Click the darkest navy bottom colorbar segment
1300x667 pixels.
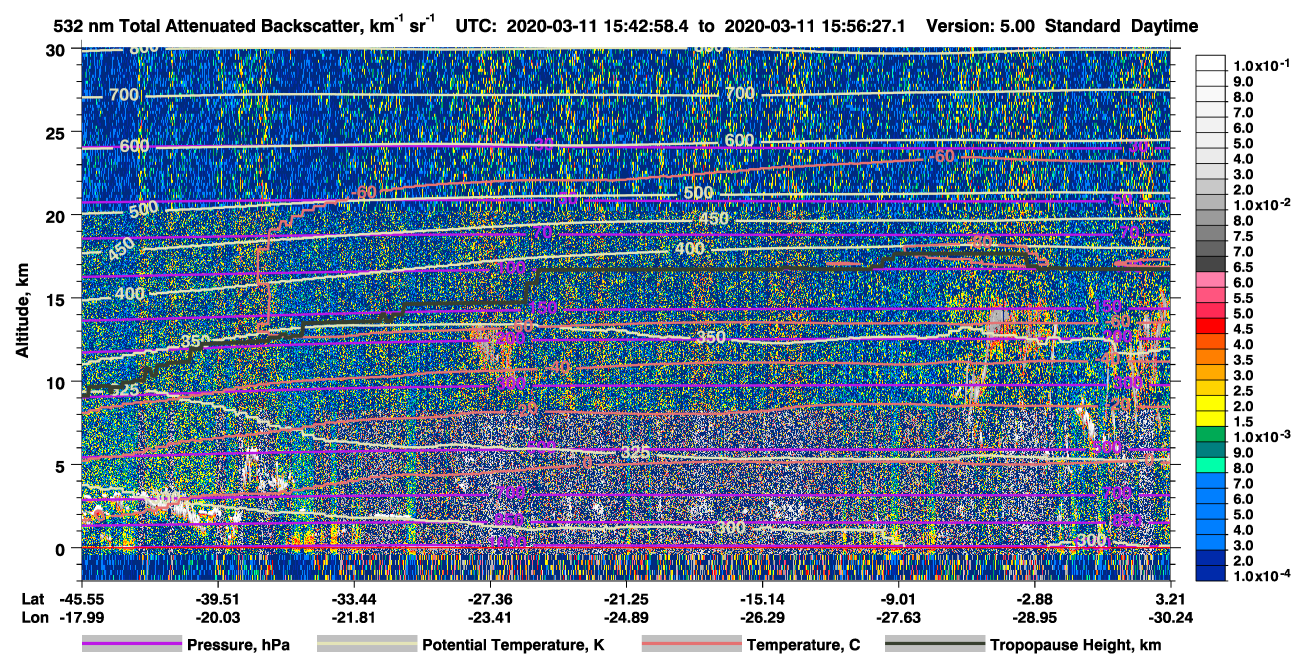(x=1211, y=573)
